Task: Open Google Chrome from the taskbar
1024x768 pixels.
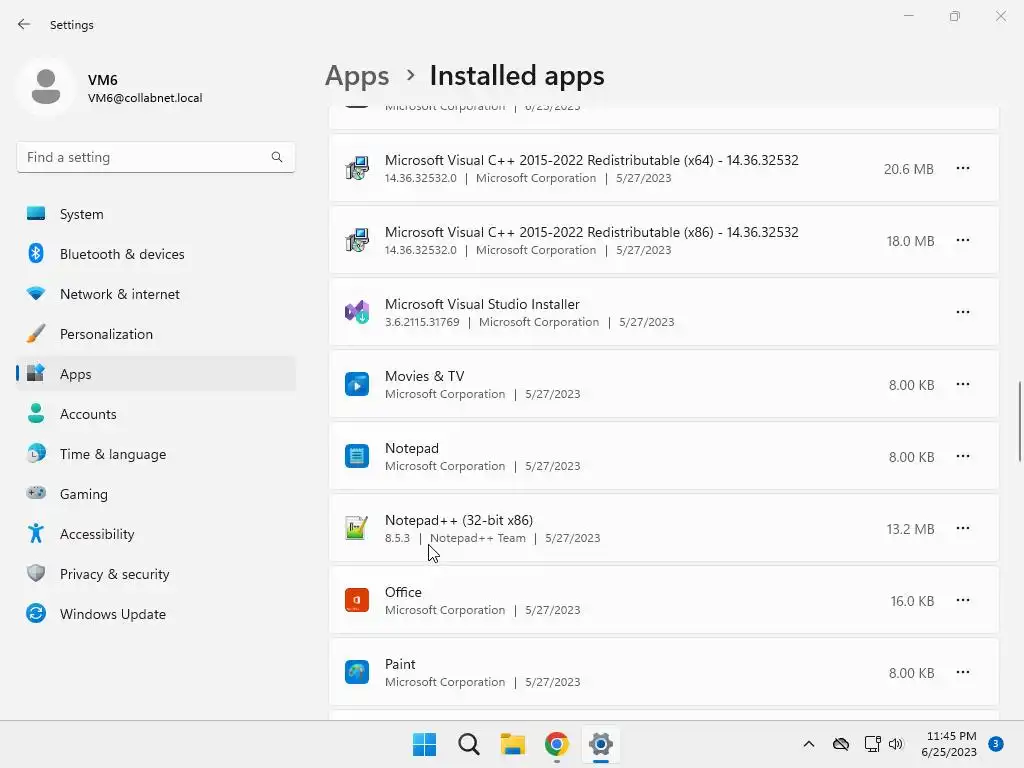Action: pyautogui.click(x=556, y=744)
